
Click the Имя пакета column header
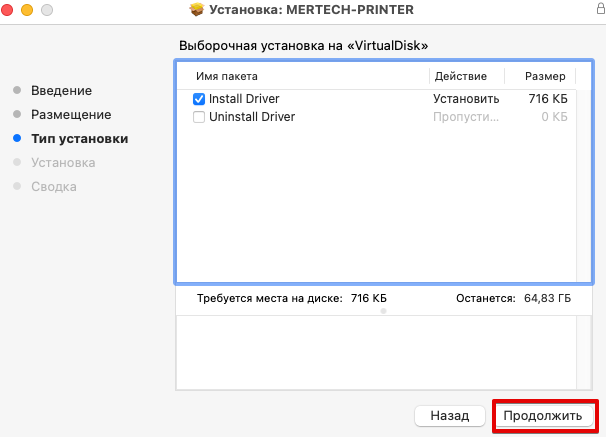(226, 76)
